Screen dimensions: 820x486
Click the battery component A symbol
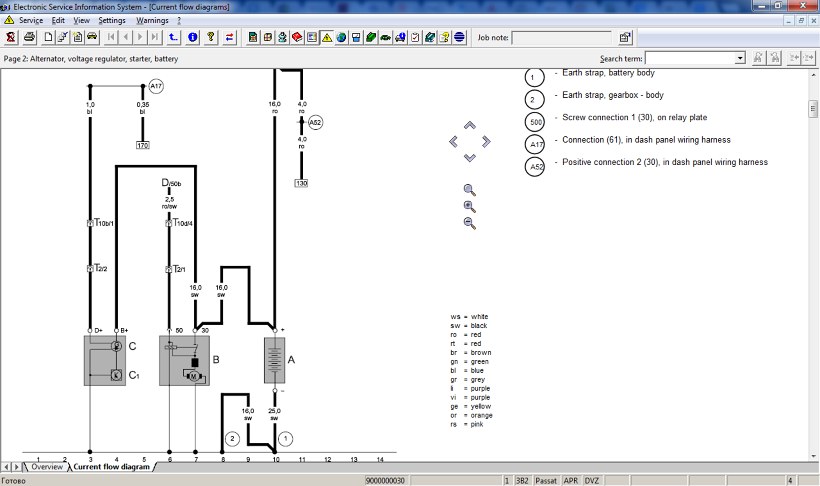tap(275, 360)
